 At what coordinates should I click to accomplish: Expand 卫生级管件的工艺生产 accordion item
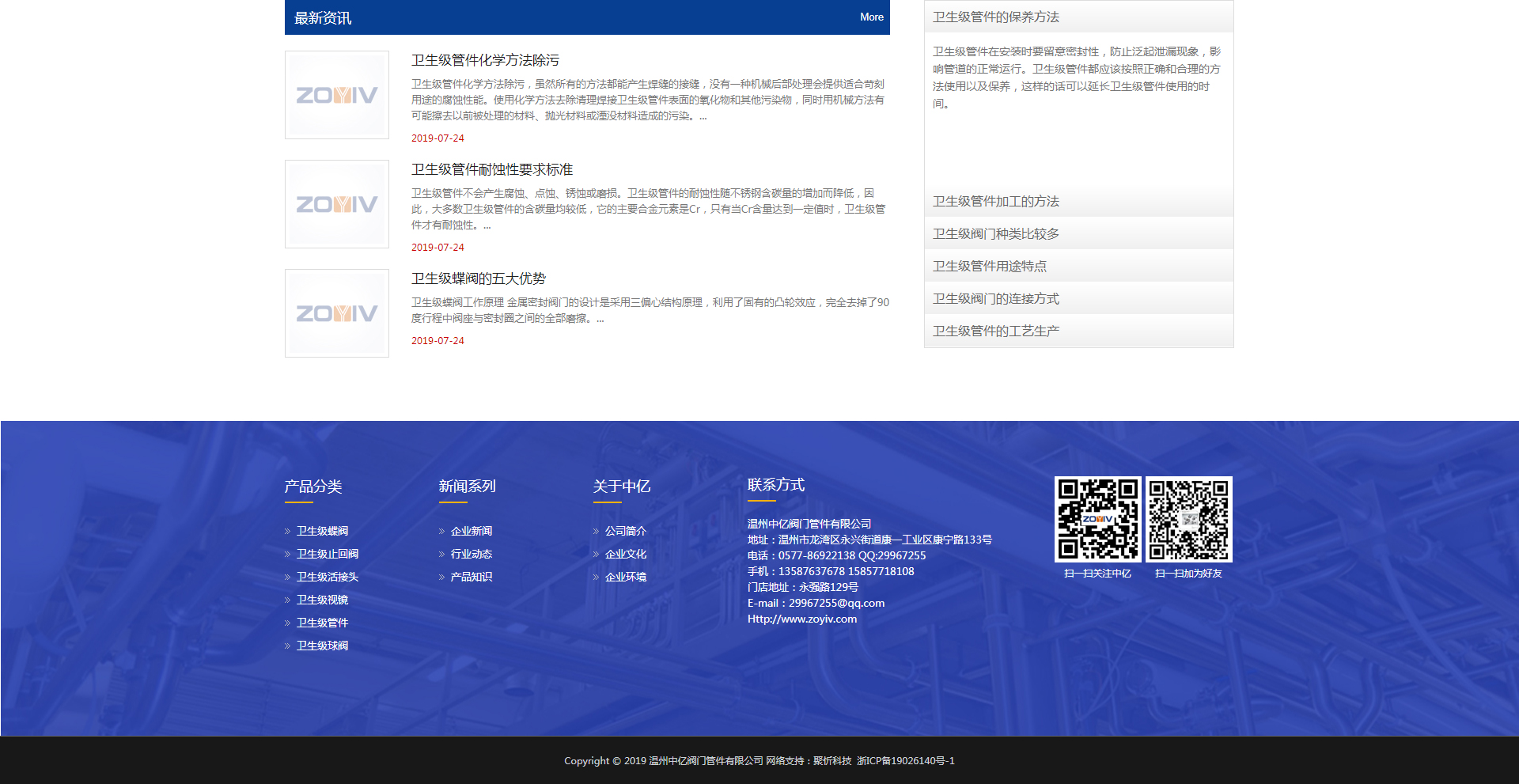[995, 331]
